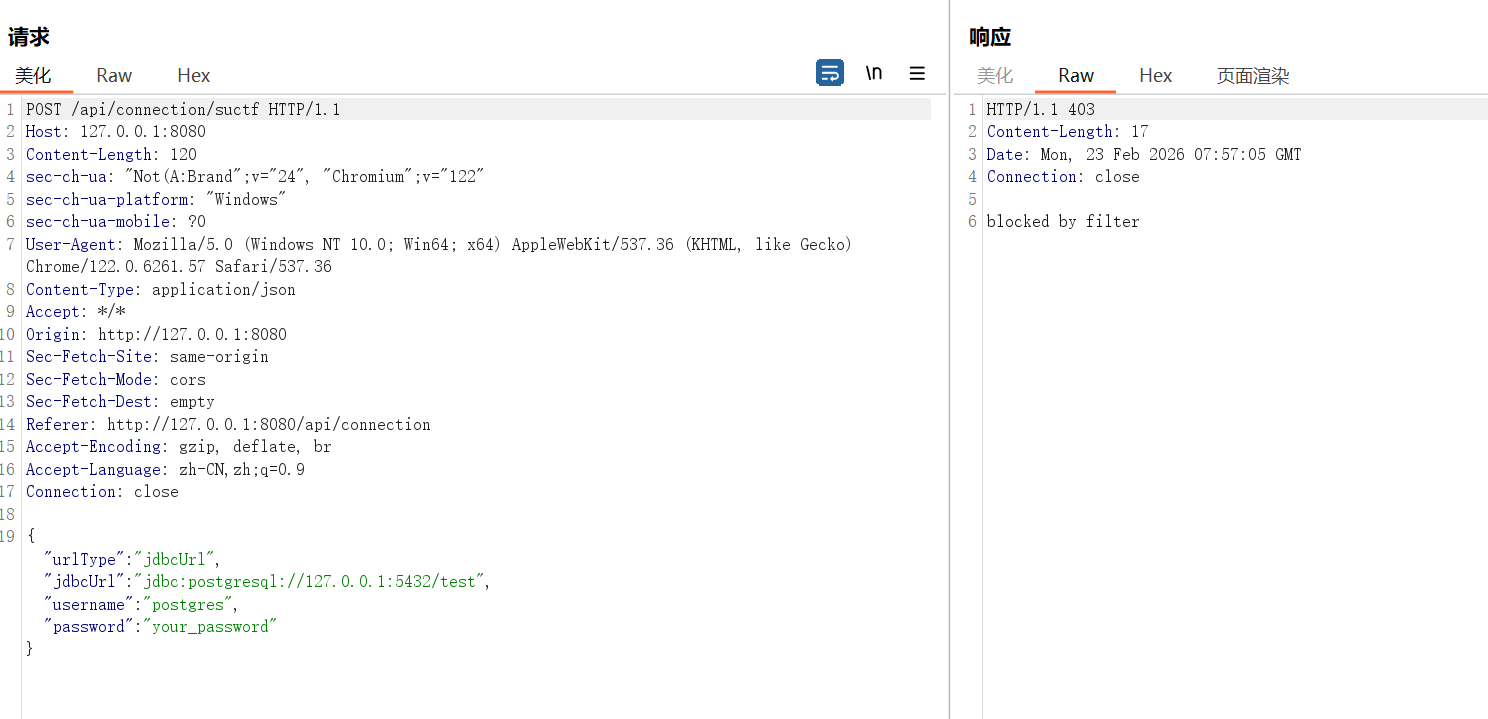Viewport: 1488px width, 719px height.
Task: Click the divider between request and response
Action: tap(949, 360)
